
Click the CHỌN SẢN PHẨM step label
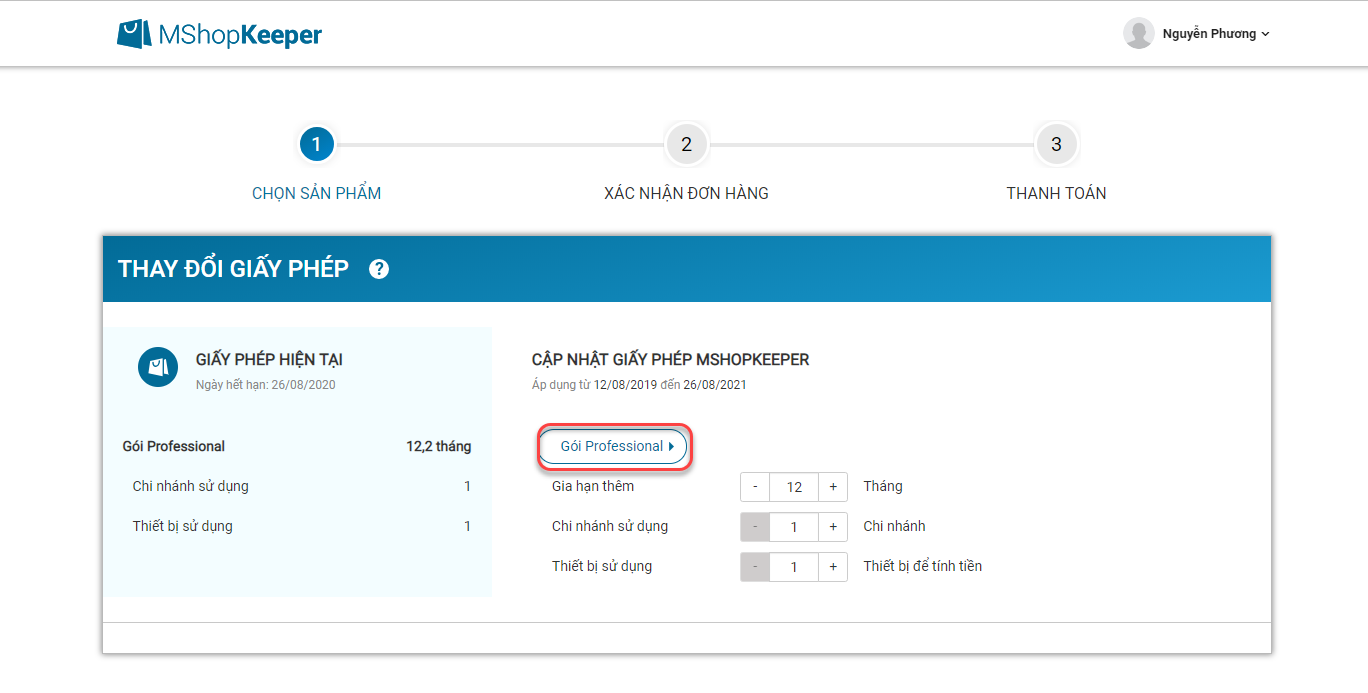pos(316,194)
